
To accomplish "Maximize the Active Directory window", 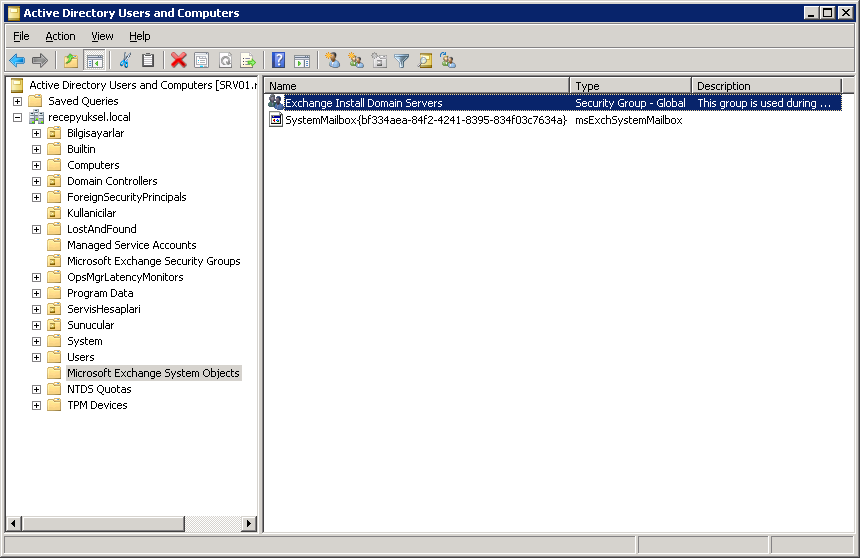I will pos(828,13).
